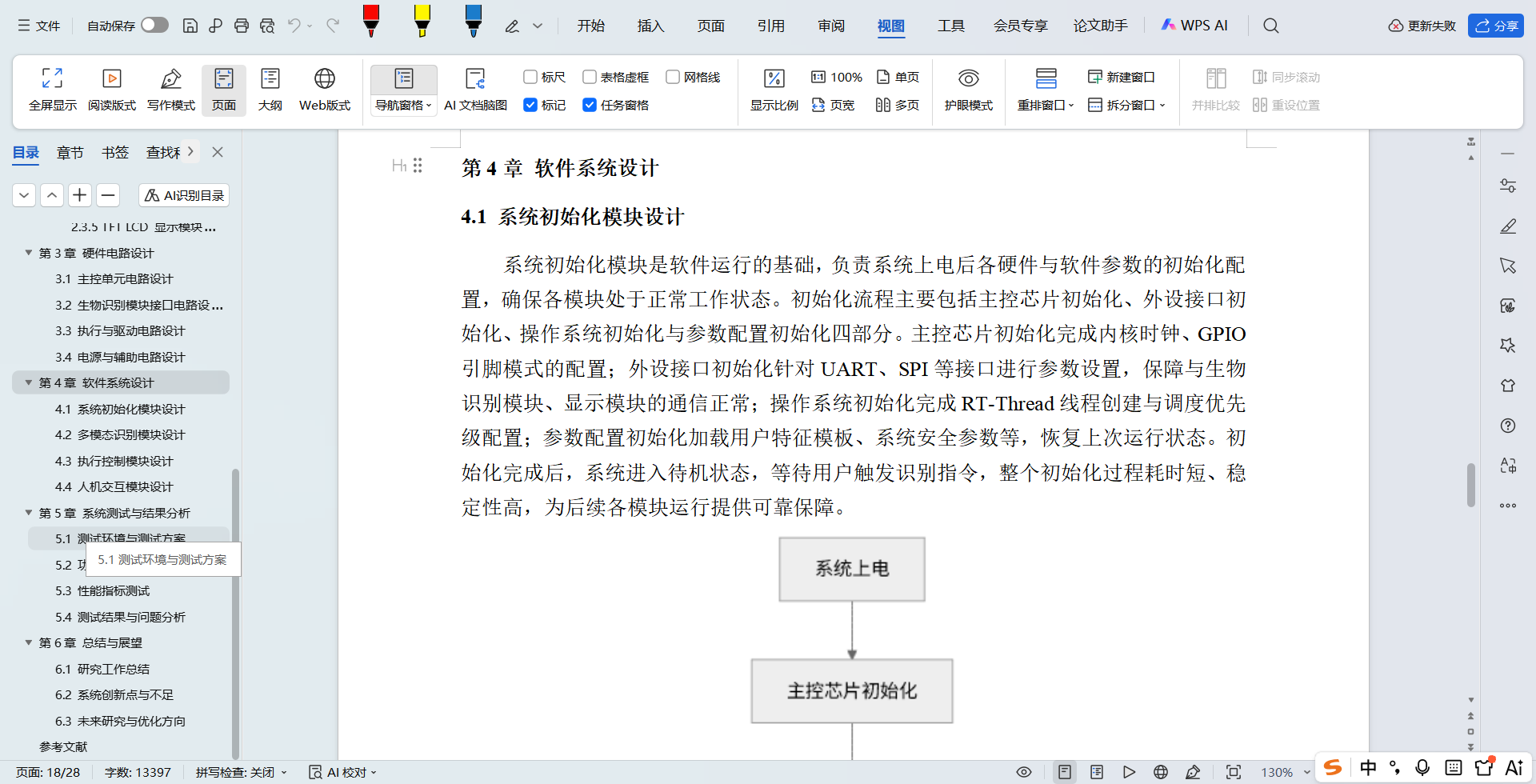Image resolution: width=1536 pixels, height=784 pixels.
Task: Click the microphone voice input icon
Action: 1422,768
